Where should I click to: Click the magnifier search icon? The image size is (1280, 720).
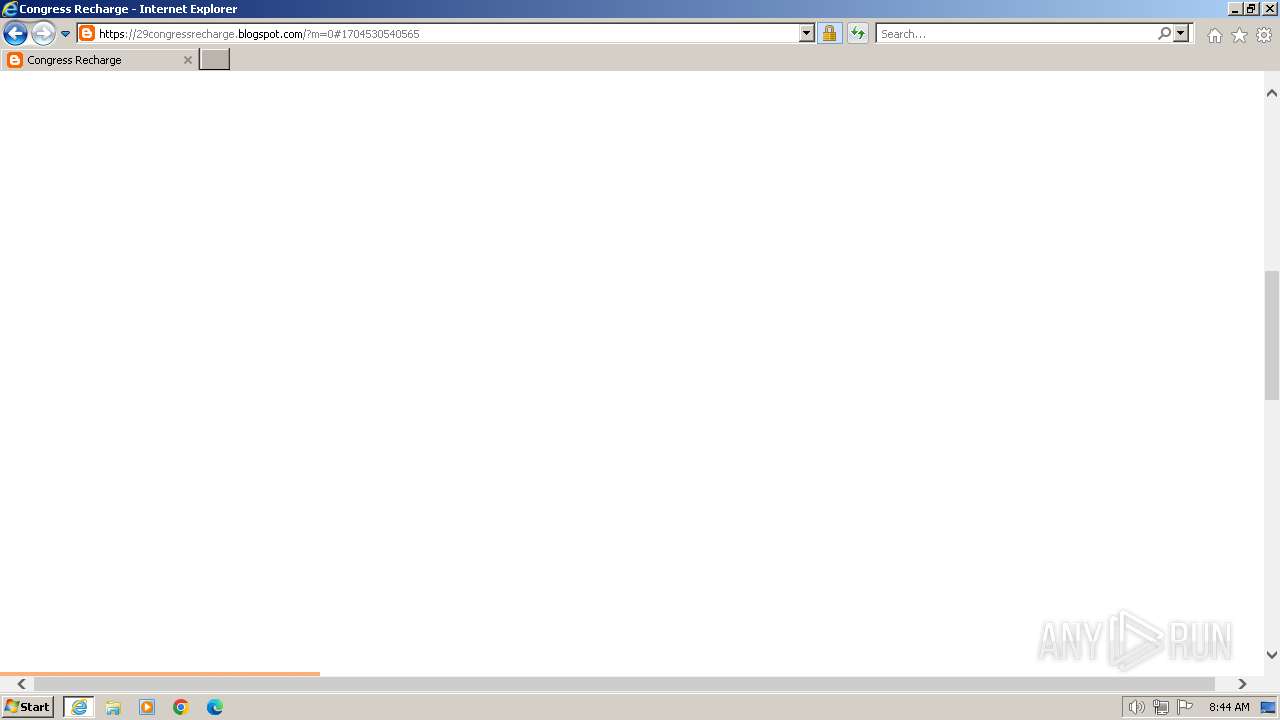(1164, 33)
